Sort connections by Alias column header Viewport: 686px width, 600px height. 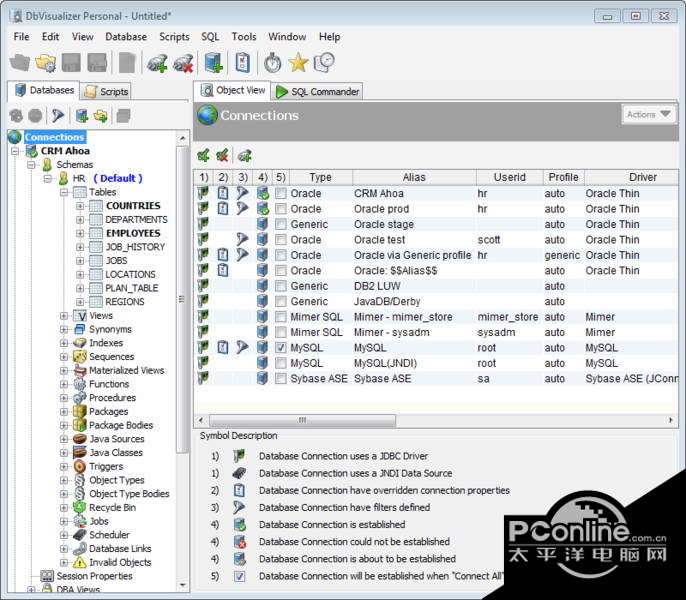414,177
